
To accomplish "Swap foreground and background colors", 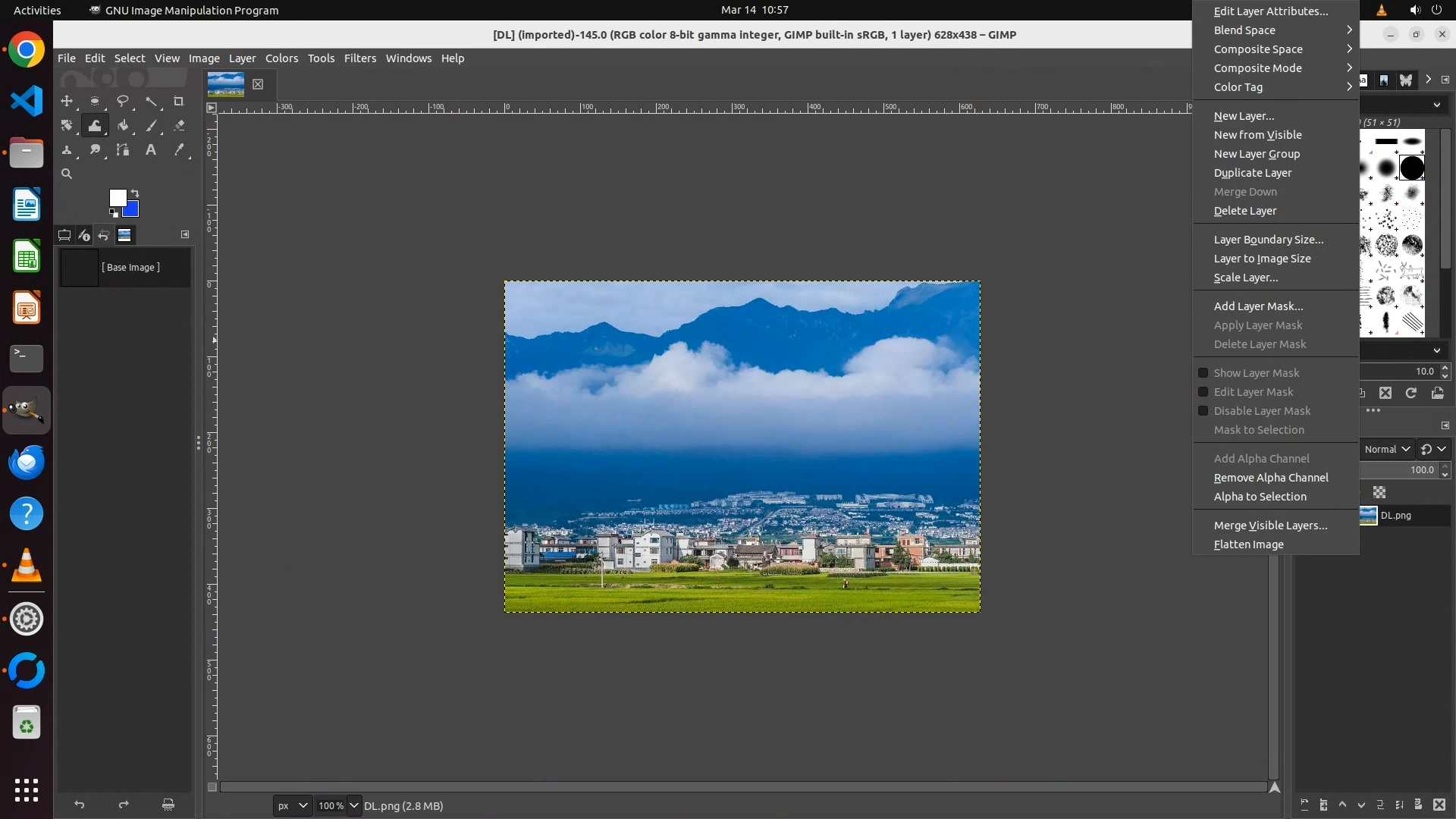I will 135,193.
